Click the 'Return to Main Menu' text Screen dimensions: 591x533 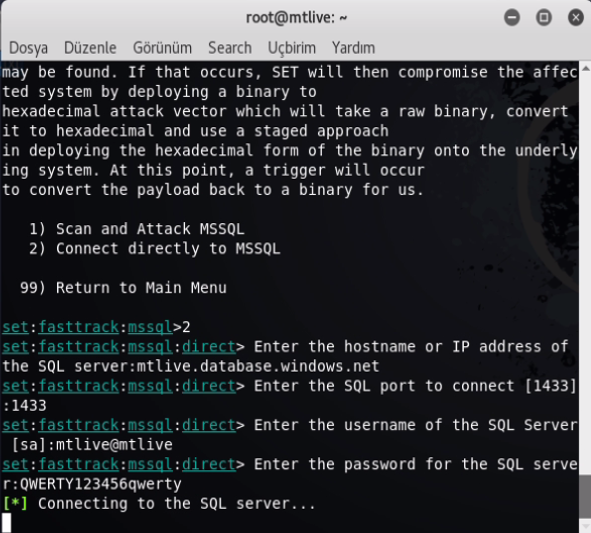[141, 288]
